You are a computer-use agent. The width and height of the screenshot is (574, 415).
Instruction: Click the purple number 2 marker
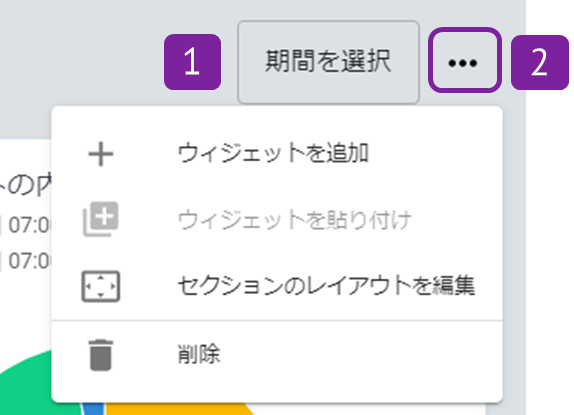[540, 62]
